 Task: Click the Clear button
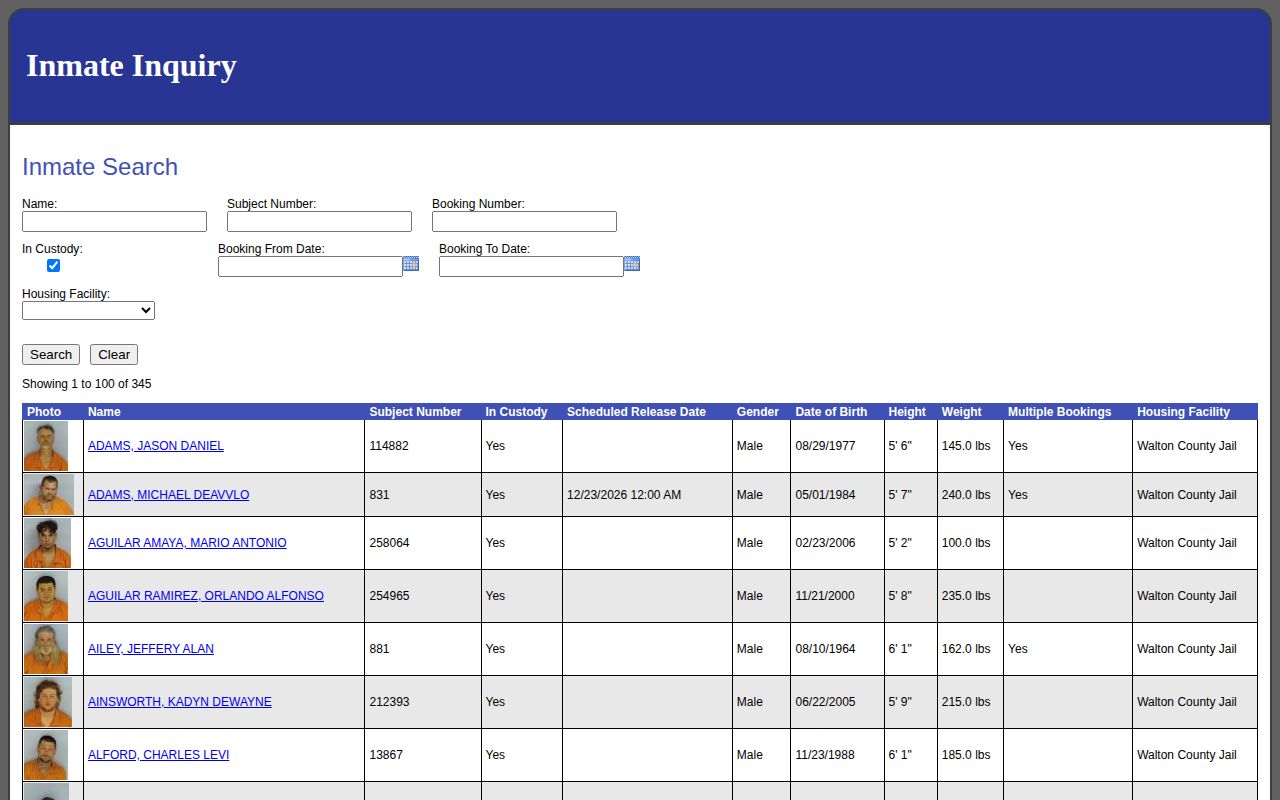(x=114, y=354)
